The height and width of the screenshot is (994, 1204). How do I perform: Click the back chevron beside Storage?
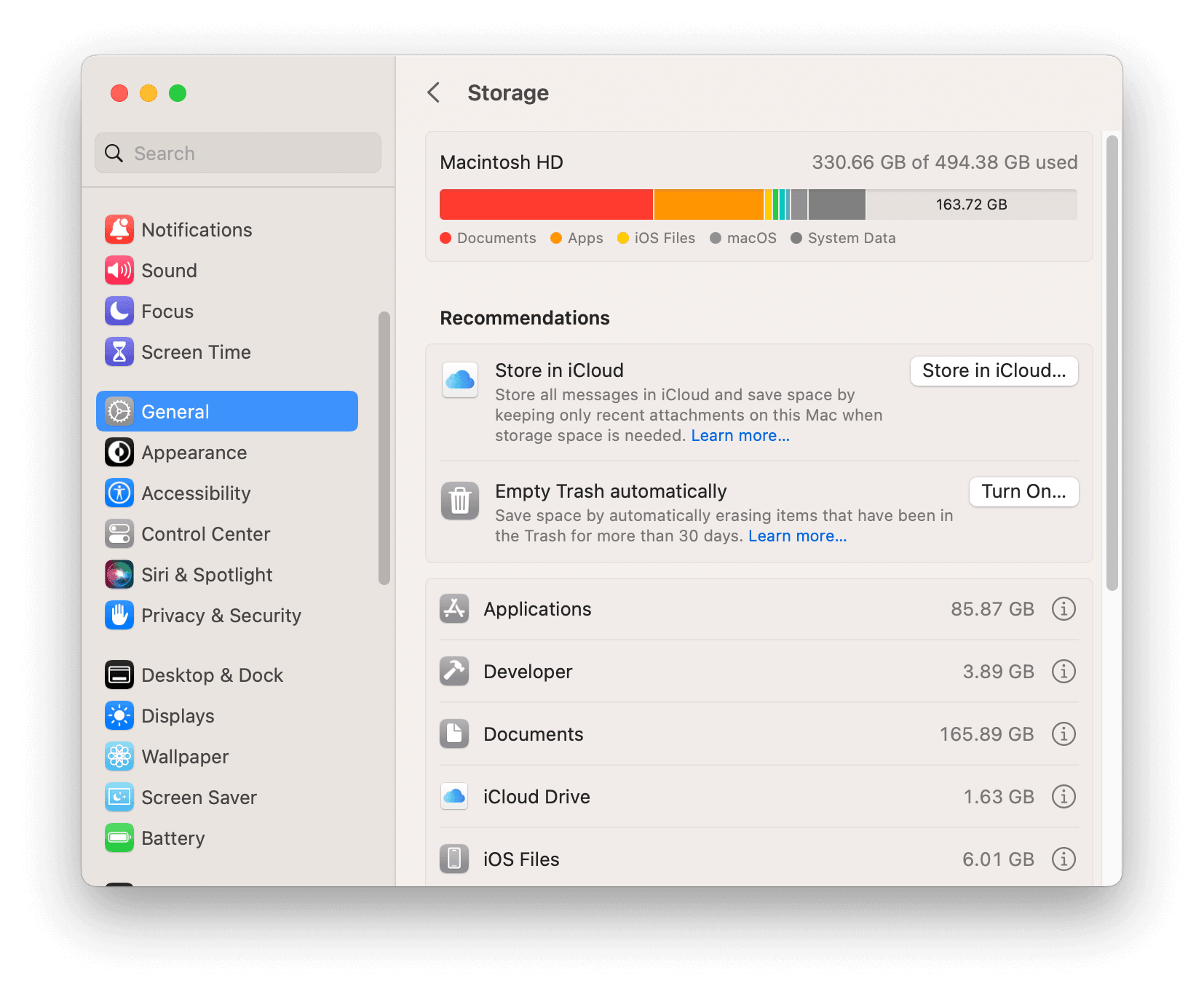tap(434, 93)
